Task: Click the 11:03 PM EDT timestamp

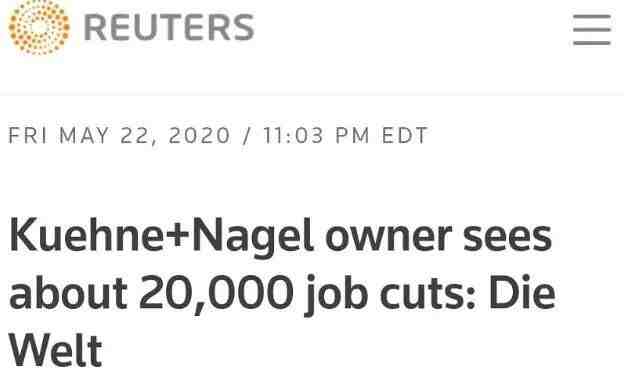Action: (x=345, y=135)
